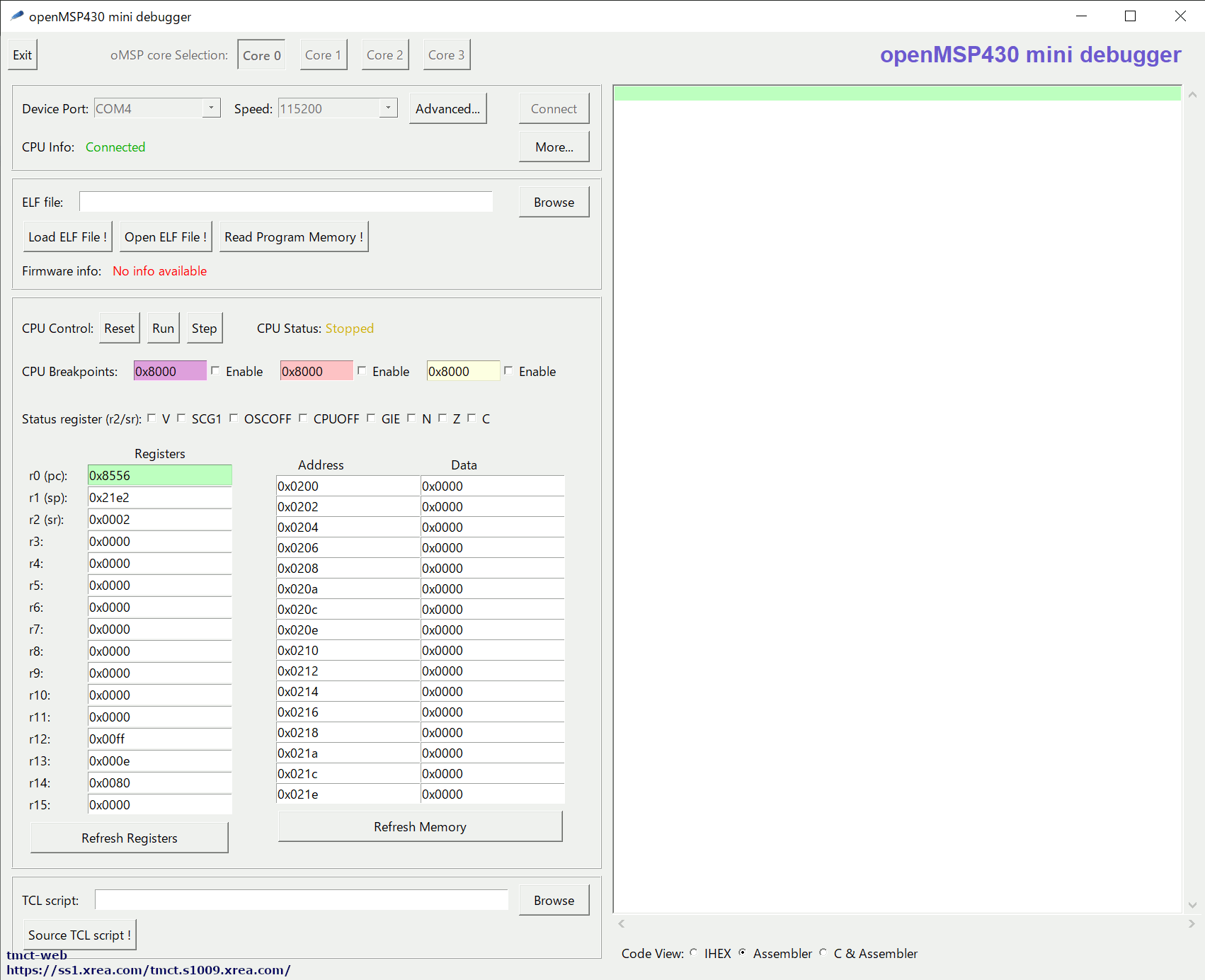The width and height of the screenshot is (1205, 980).
Task: Select Assembler code view
Action: (742, 952)
